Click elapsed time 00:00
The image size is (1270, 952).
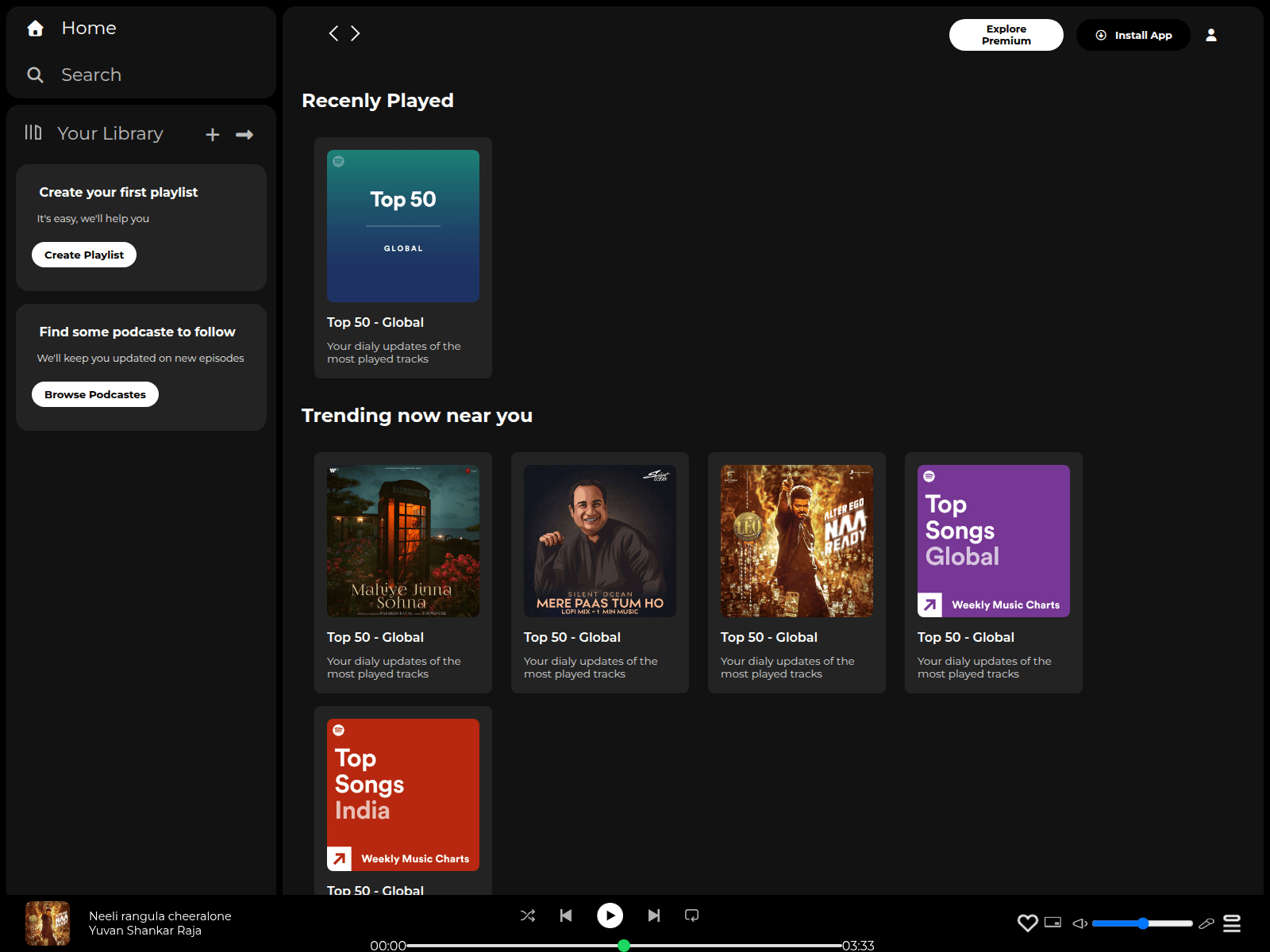point(388,946)
